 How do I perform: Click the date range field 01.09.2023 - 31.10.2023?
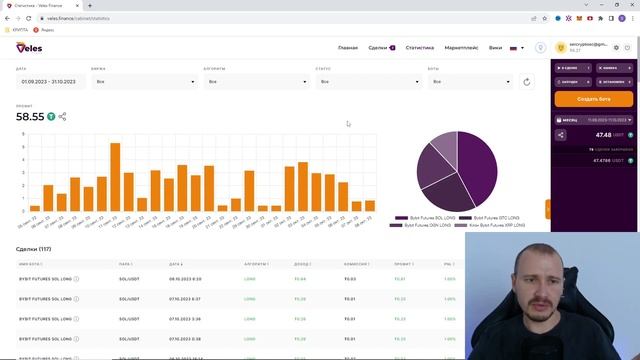pyautogui.click(x=51, y=82)
